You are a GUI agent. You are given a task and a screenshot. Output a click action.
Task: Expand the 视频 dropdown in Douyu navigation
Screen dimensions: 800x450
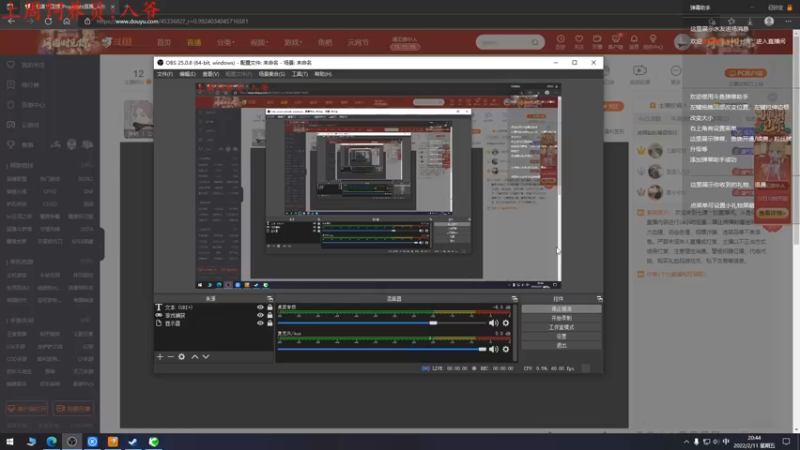pos(259,42)
